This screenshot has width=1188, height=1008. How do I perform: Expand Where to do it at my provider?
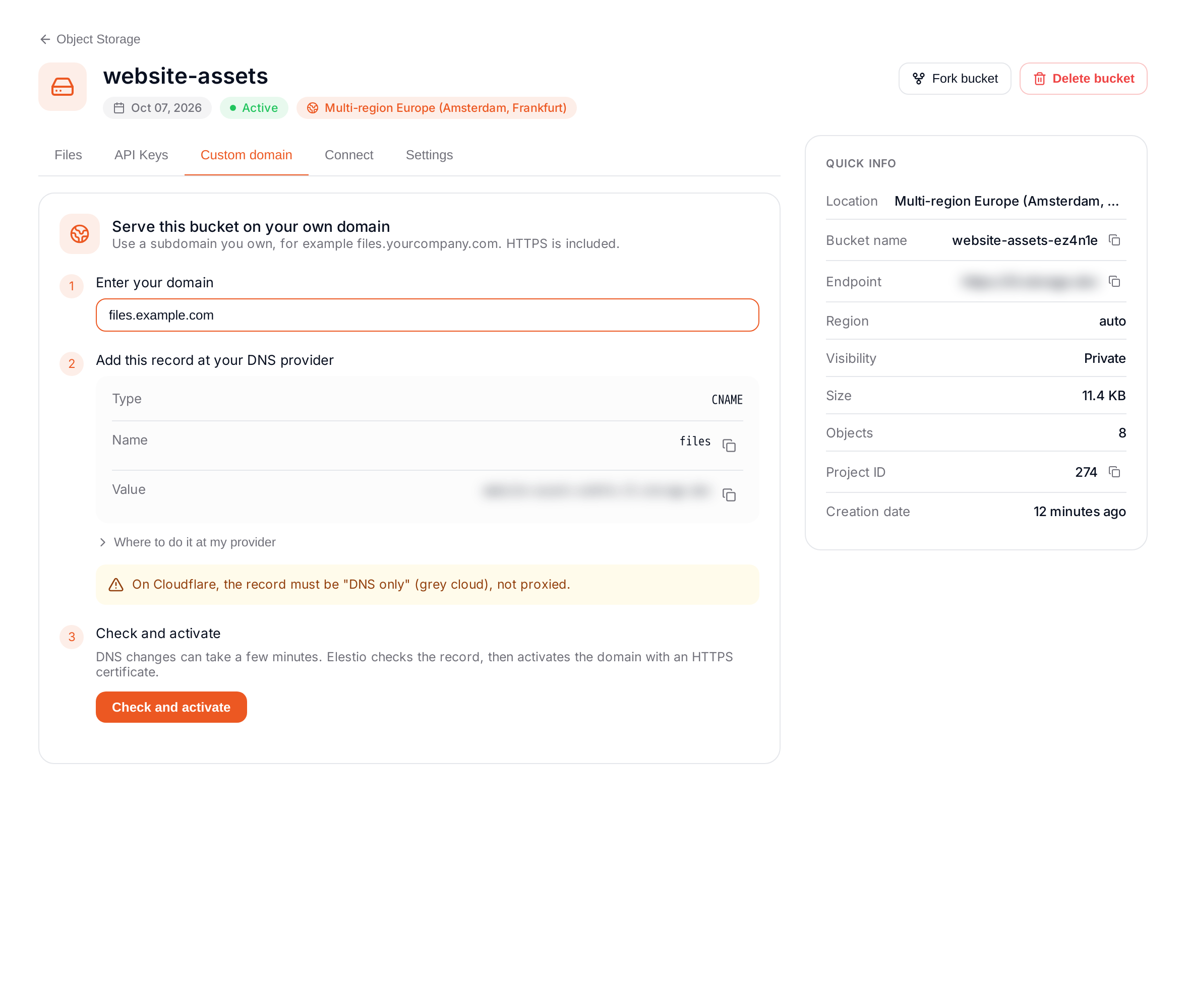[187, 542]
